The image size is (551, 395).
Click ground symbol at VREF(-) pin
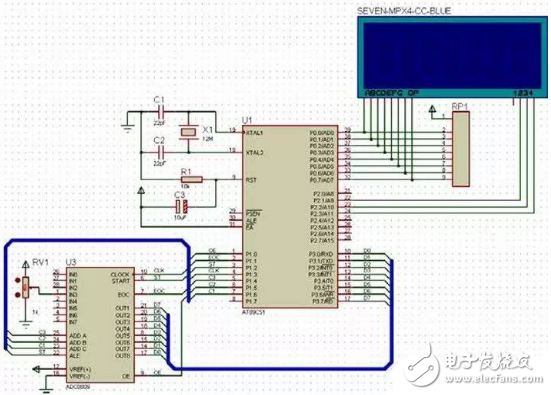click(46, 389)
